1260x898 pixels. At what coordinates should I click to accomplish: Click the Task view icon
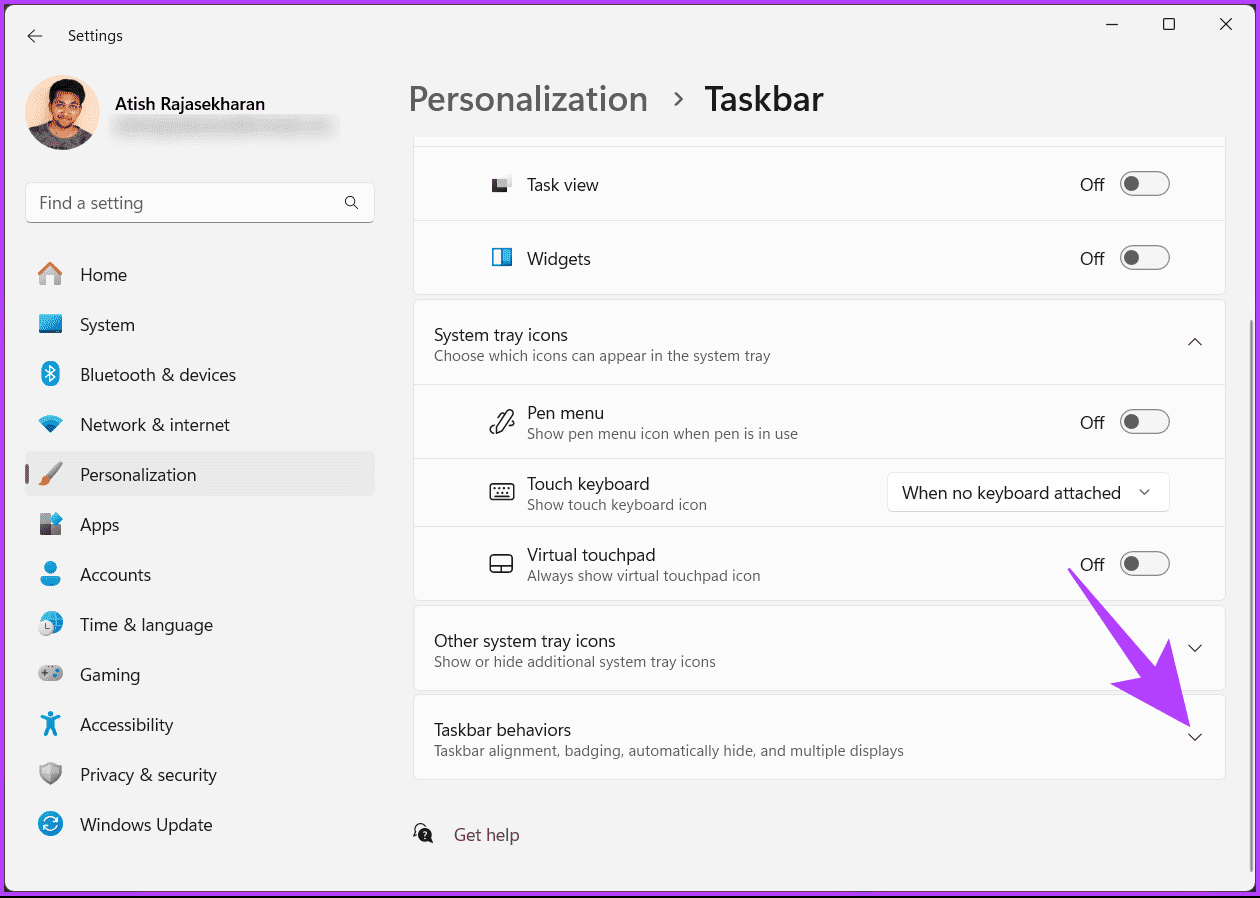tap(501, 184)
